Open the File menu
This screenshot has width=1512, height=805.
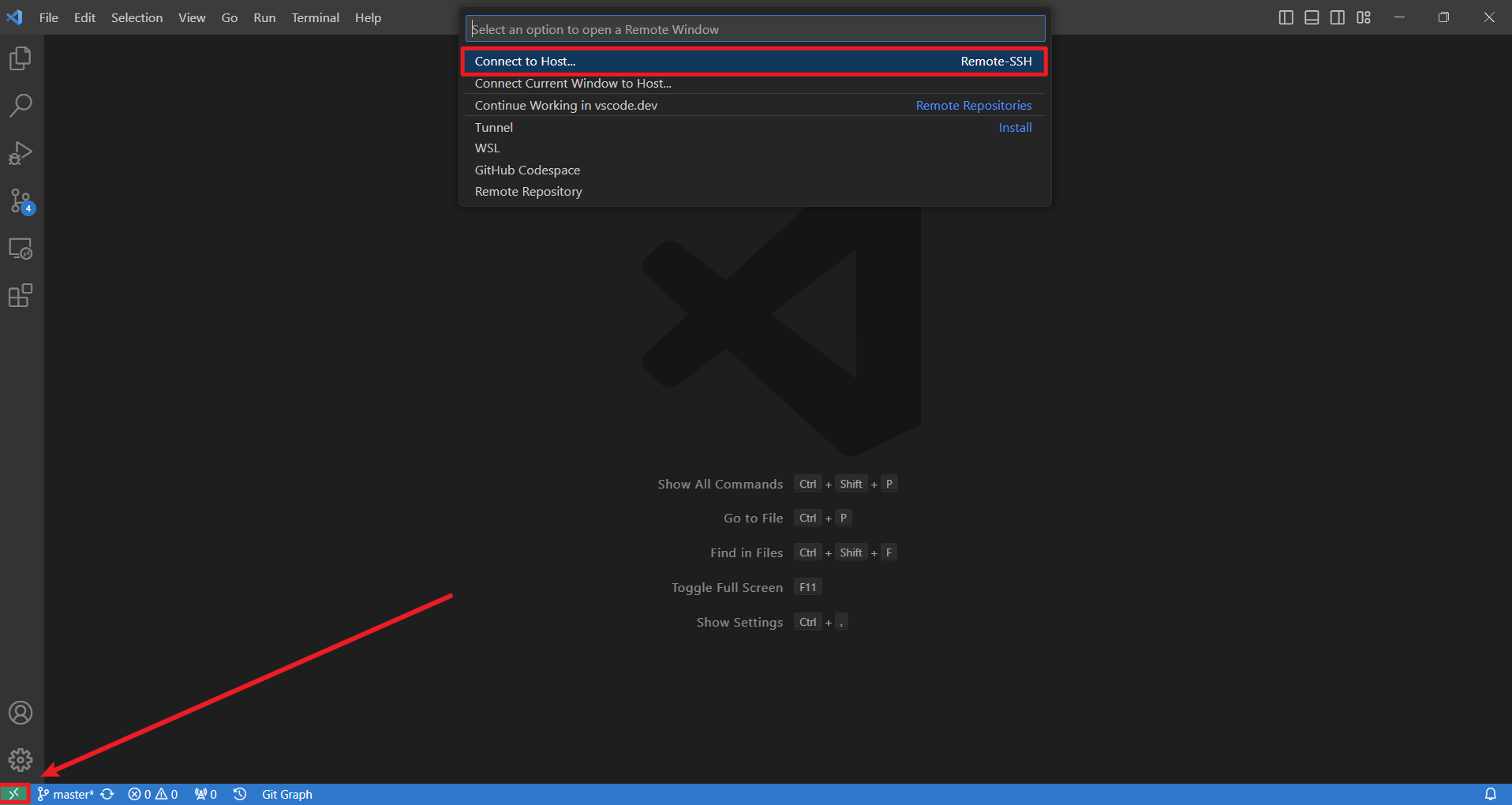(x=49, y=17)
